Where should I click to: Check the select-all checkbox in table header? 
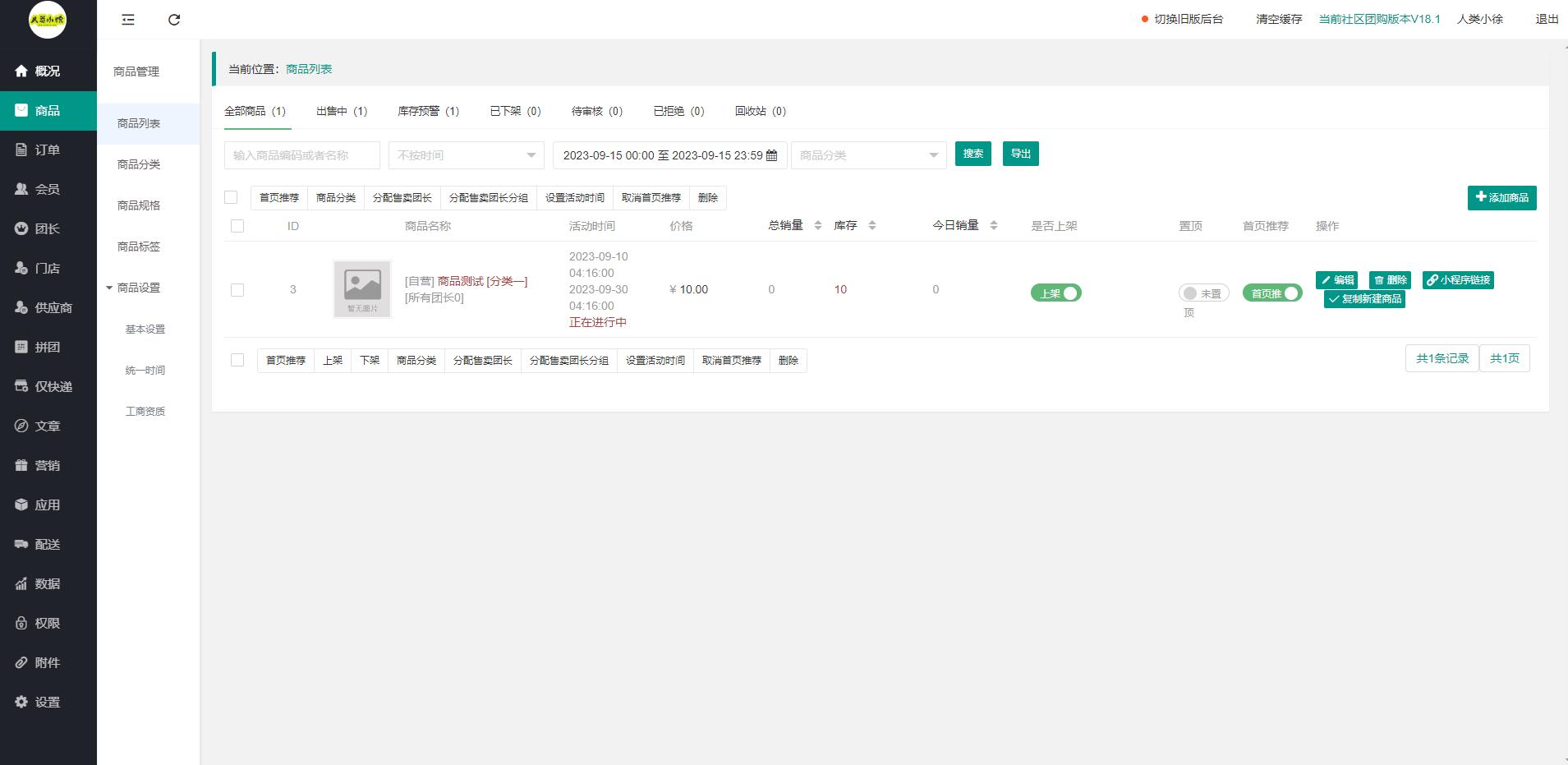click(237, 226)
